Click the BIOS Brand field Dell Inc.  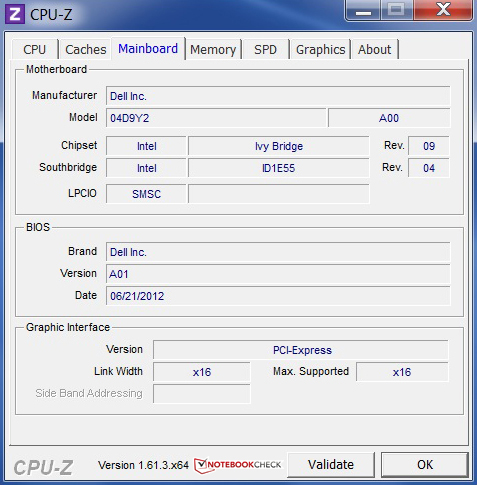coord(278,252)
